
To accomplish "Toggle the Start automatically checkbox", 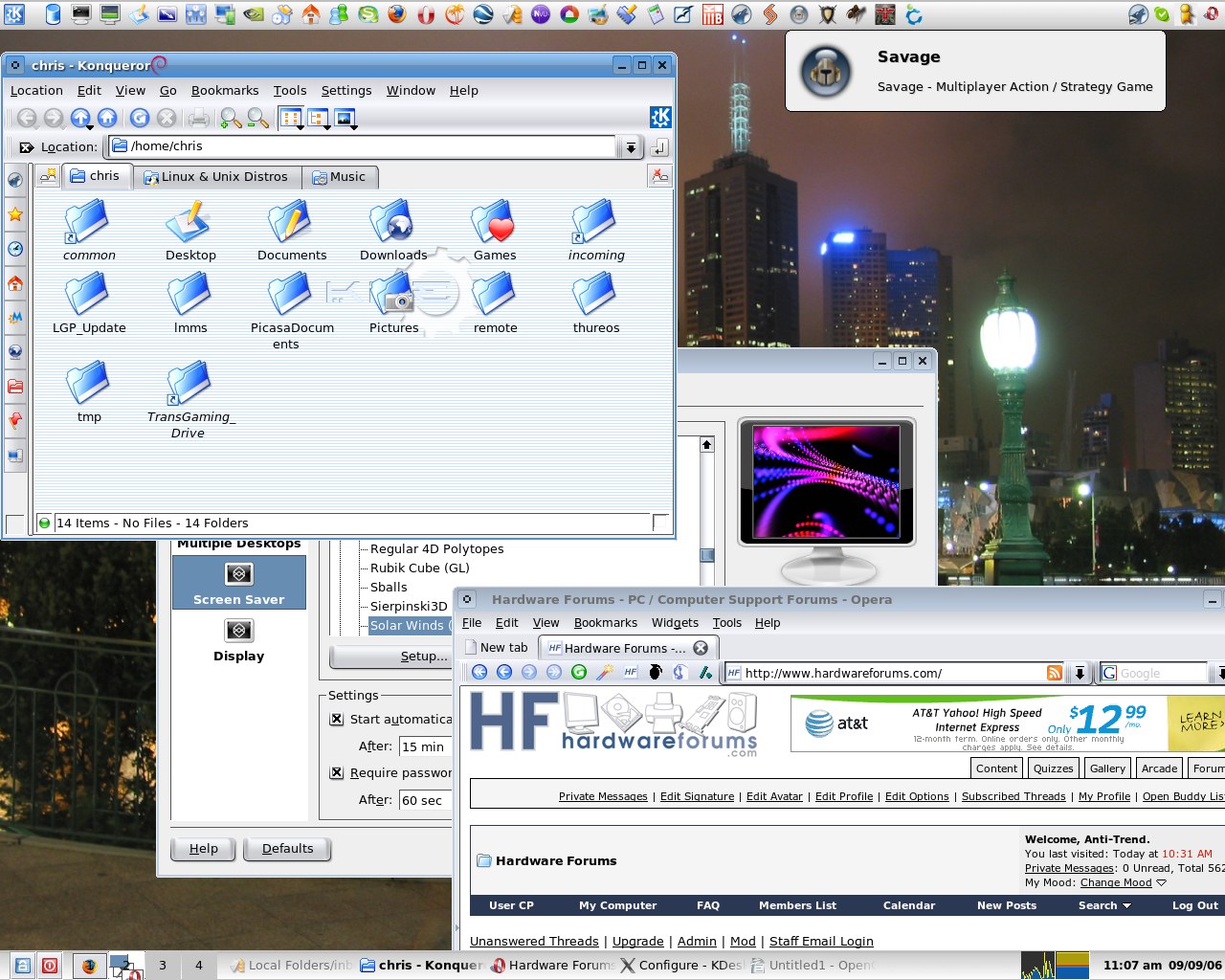I will [337, 720].
